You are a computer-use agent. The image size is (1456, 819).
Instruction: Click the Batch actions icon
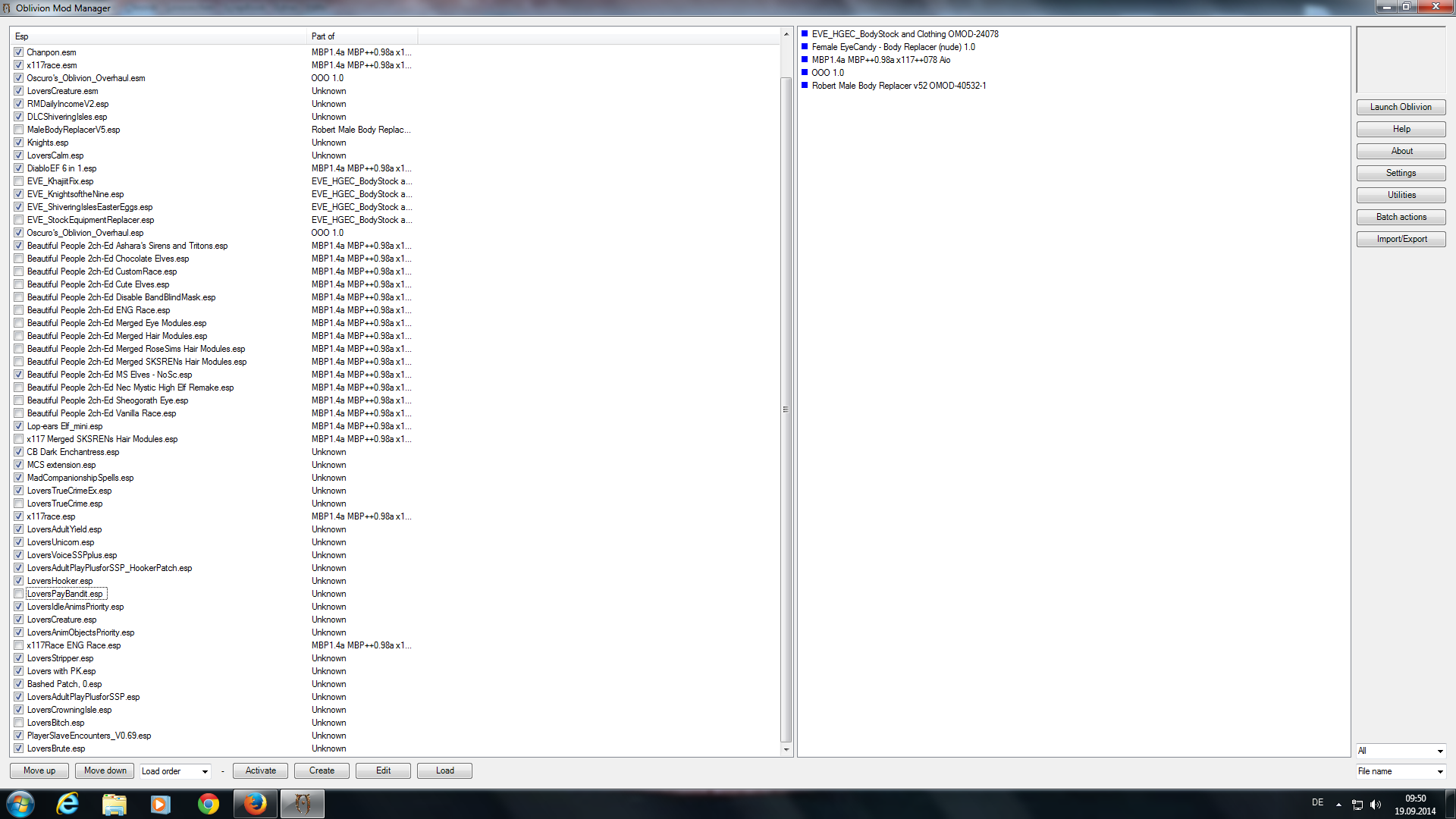coord(1401,216)
